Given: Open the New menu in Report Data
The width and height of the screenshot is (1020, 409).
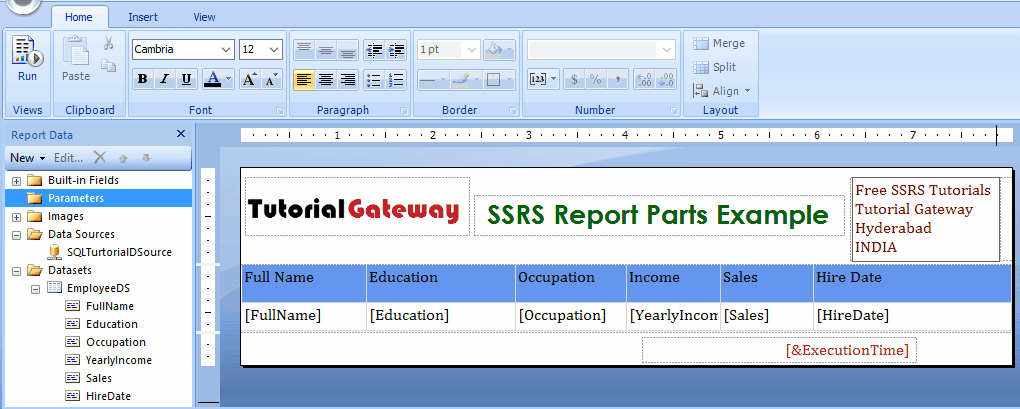Looking at the screenshot, I should (x=27, y=158).
